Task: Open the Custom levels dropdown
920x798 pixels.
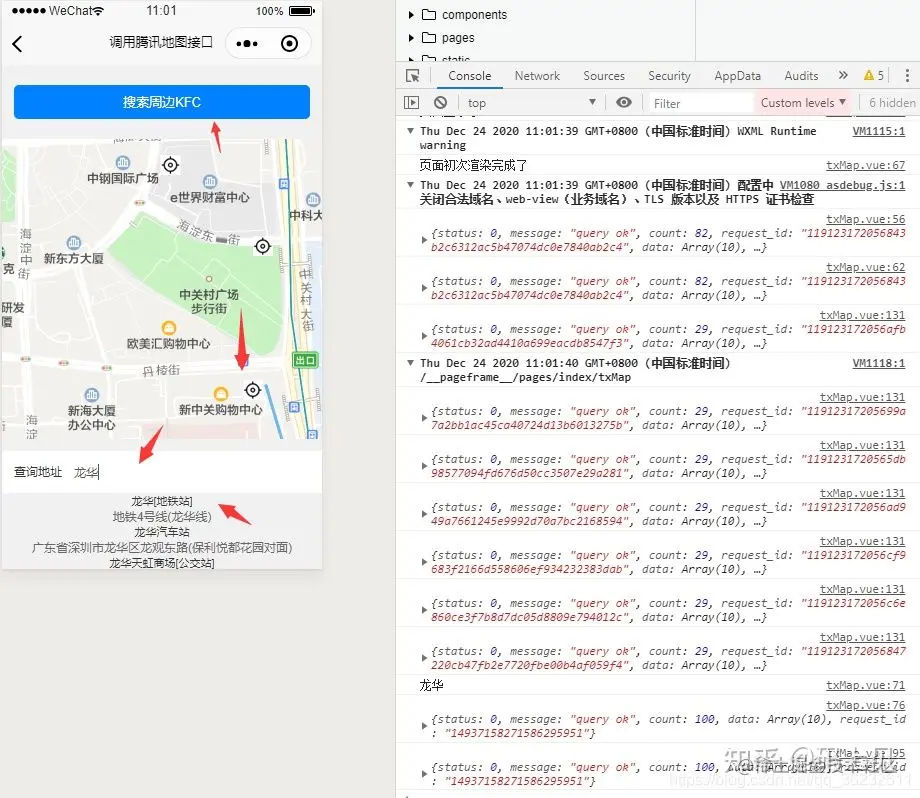Action: (x=803, y=103)
